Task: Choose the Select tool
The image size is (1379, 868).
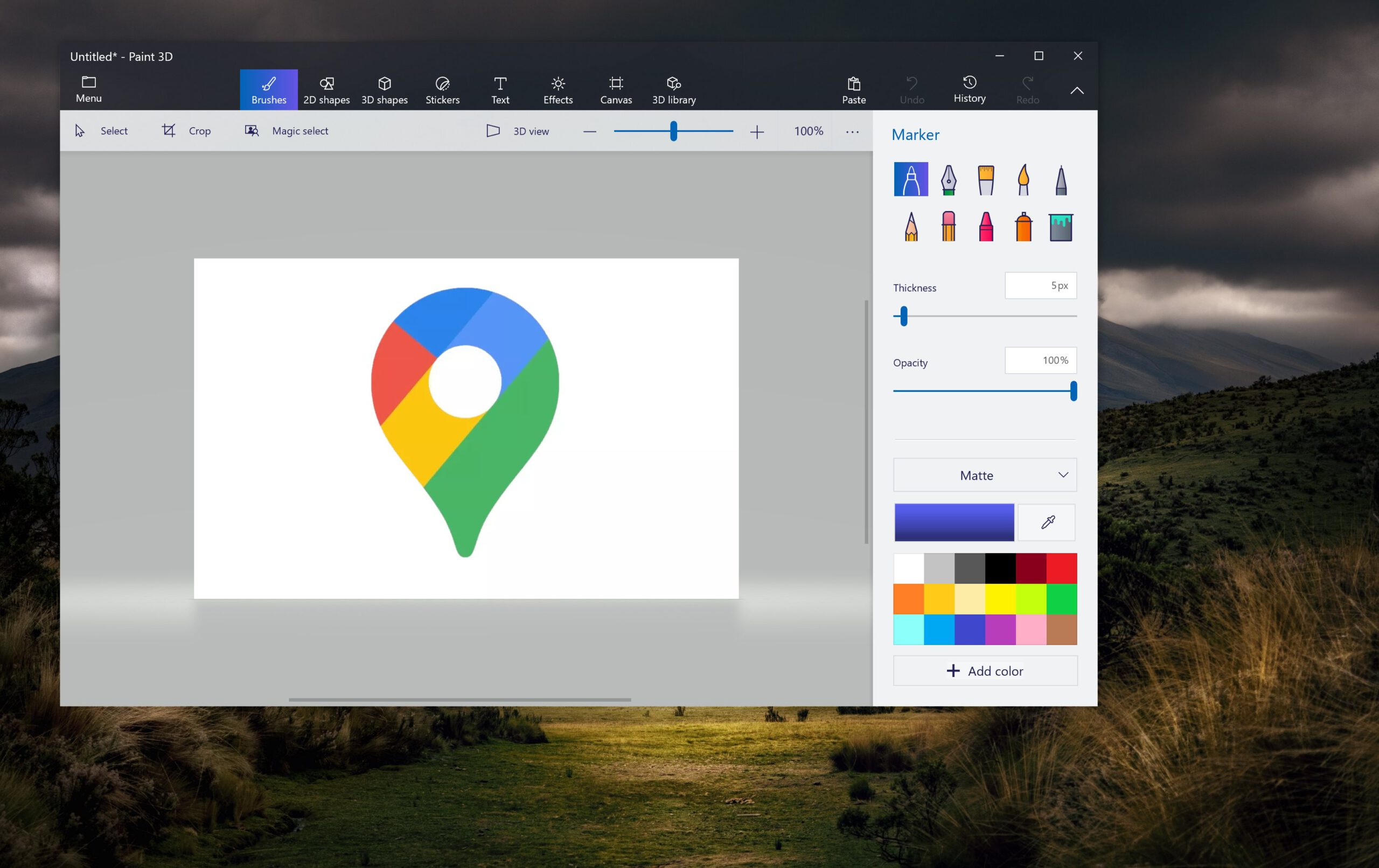Action: [x=101, y=130]
